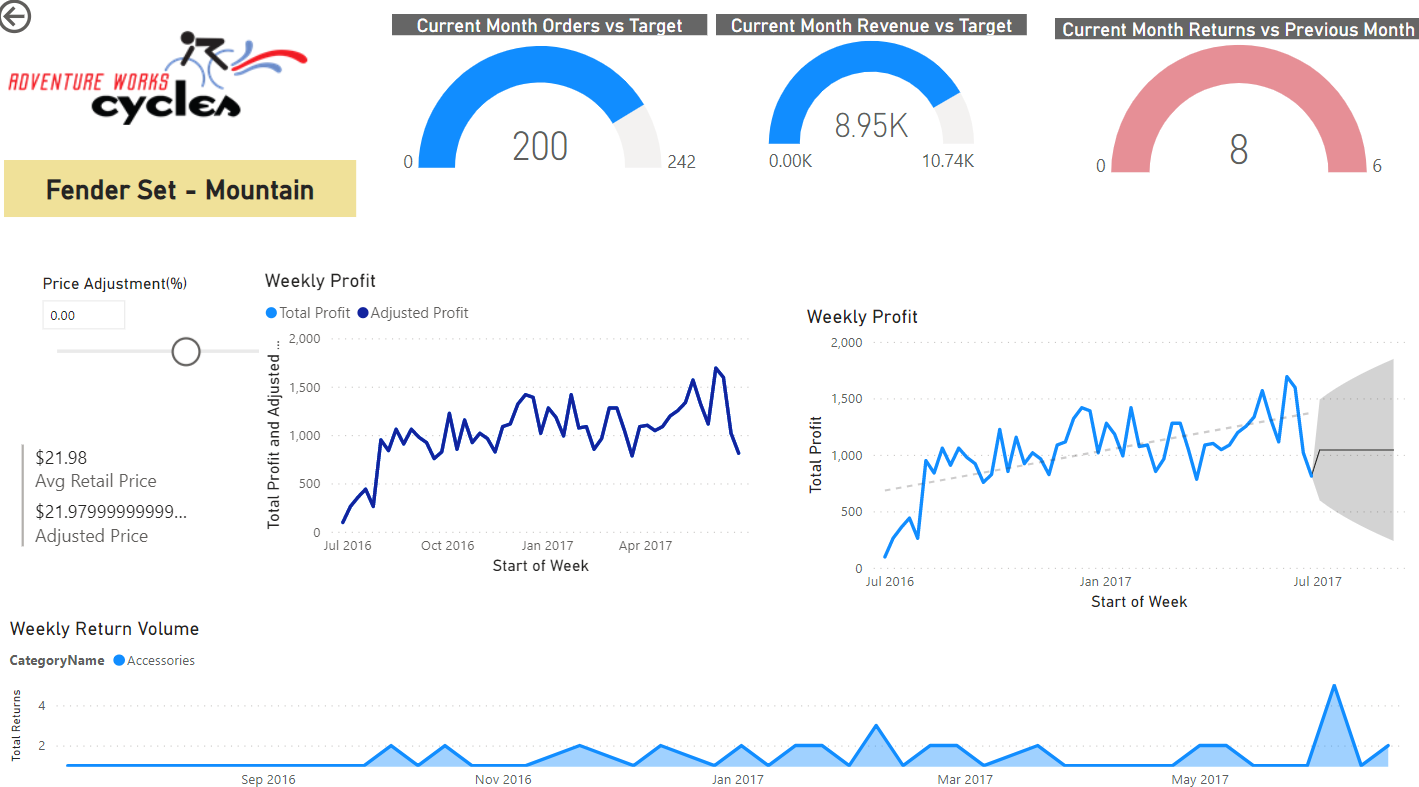
Task: Expand the CategoryName legend options
Action: coord(56,660)
